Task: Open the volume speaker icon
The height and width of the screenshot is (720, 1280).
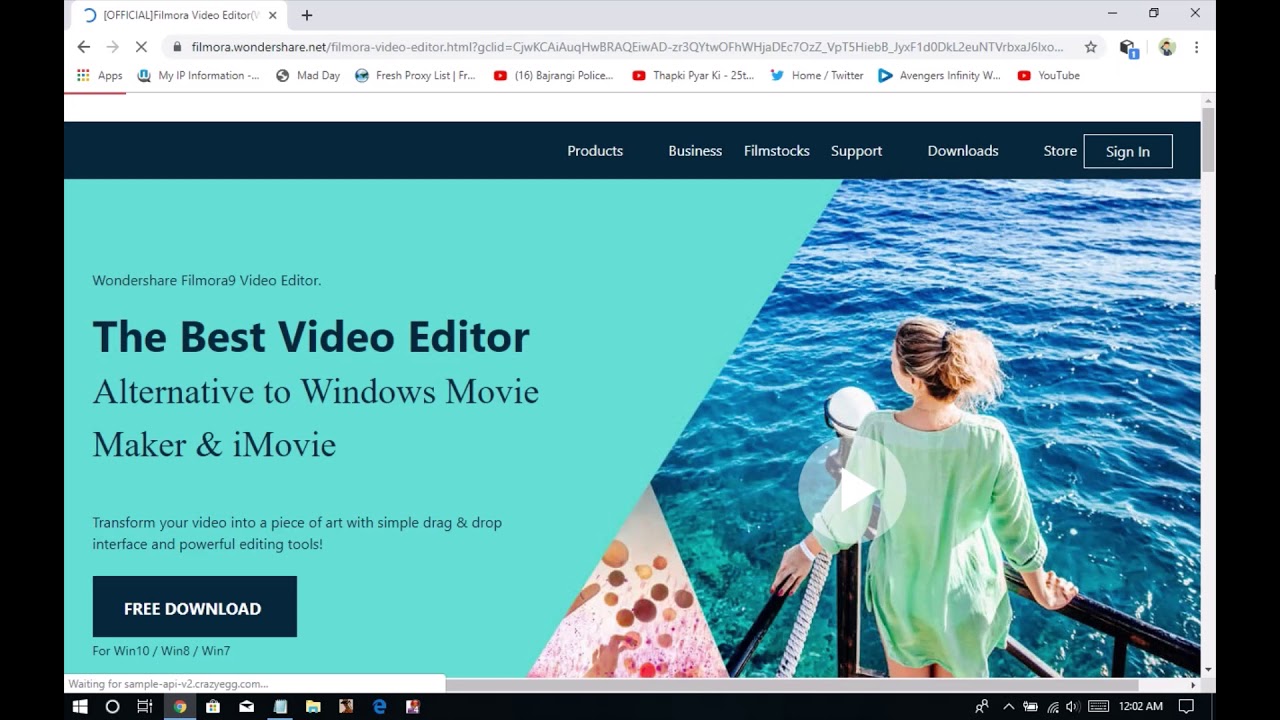Action: pos(1073,706)
